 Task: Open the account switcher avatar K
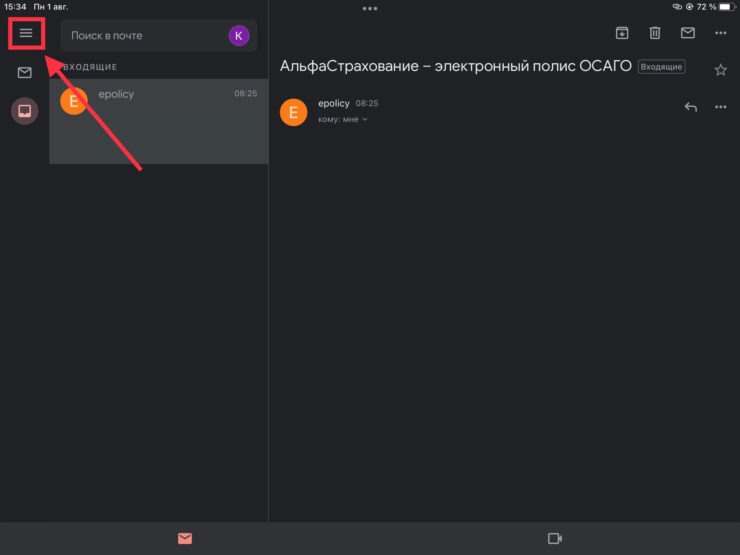tap(238, 36)
